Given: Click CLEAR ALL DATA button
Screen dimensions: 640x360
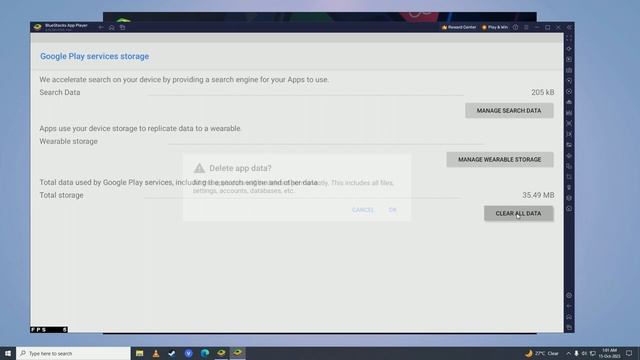Looking at the screenshot, I should pyautogui.click(x=518, y=213).
